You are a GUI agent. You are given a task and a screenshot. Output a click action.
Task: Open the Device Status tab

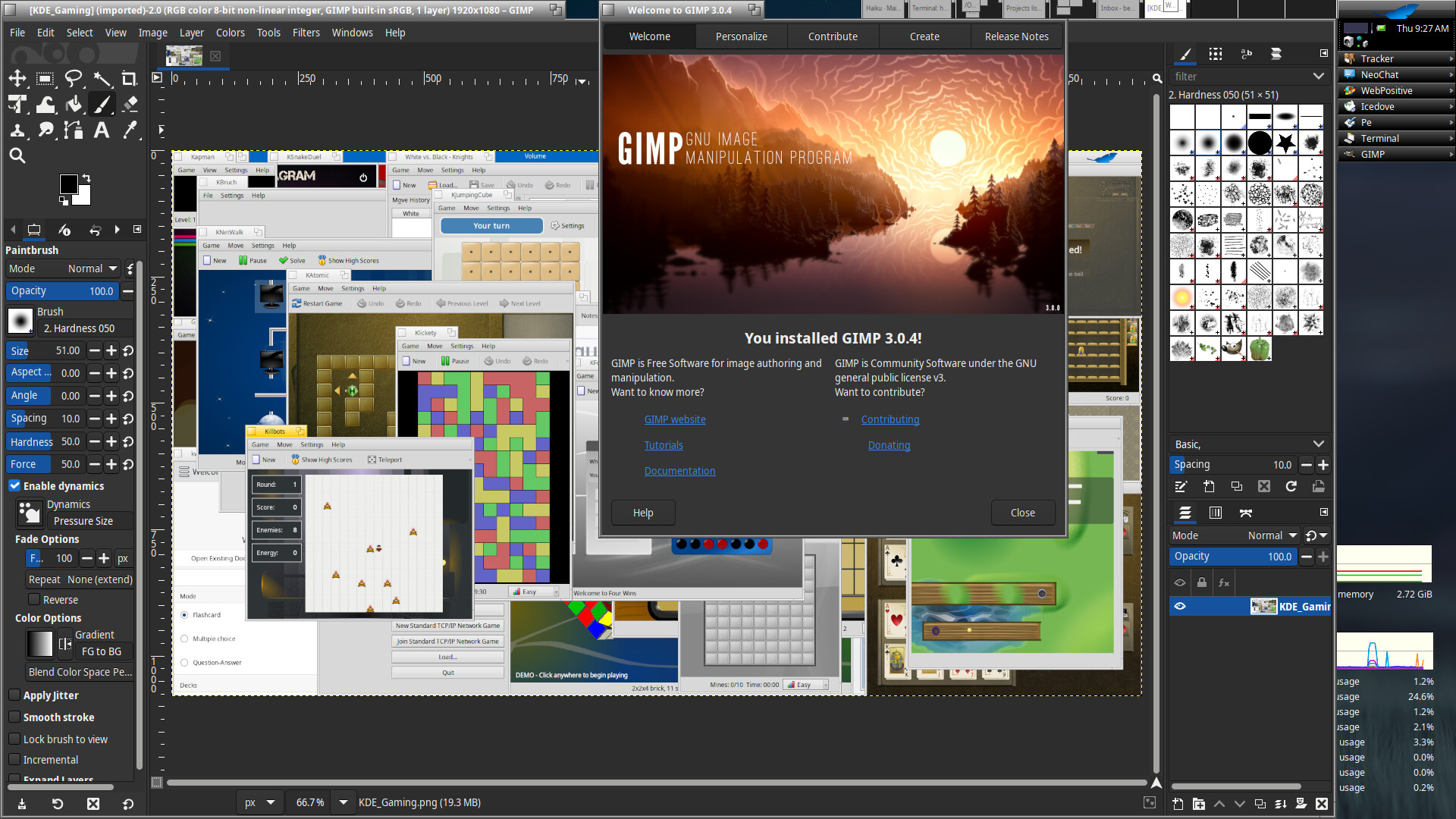pos(64,230)
